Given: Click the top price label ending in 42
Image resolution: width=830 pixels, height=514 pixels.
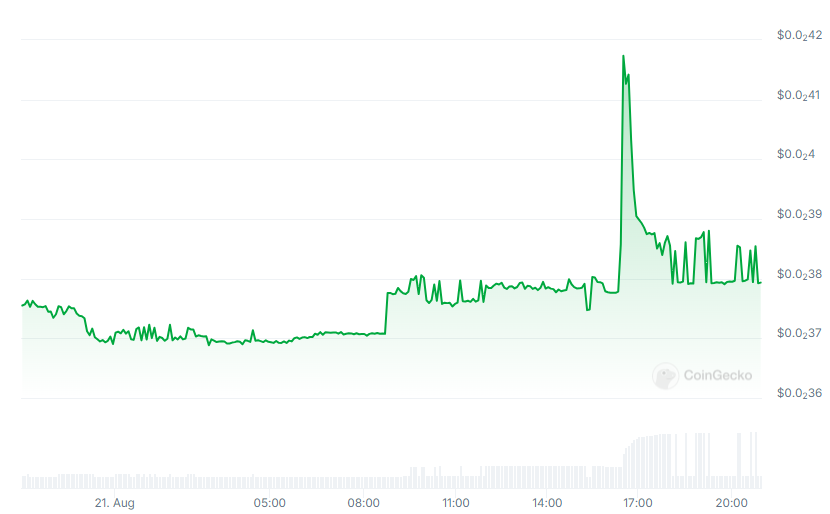Looking at the screenshot, I should pyautogui.click(x=799, y=35).
